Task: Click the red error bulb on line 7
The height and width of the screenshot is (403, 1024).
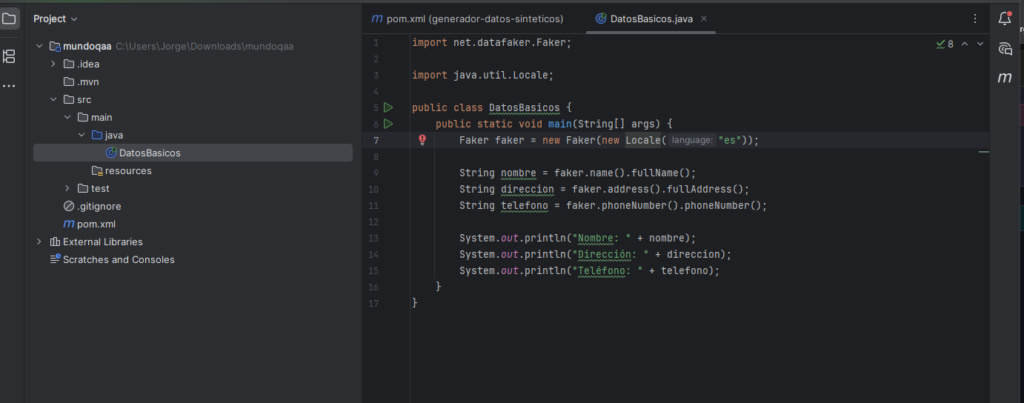Action: (422, 140)
